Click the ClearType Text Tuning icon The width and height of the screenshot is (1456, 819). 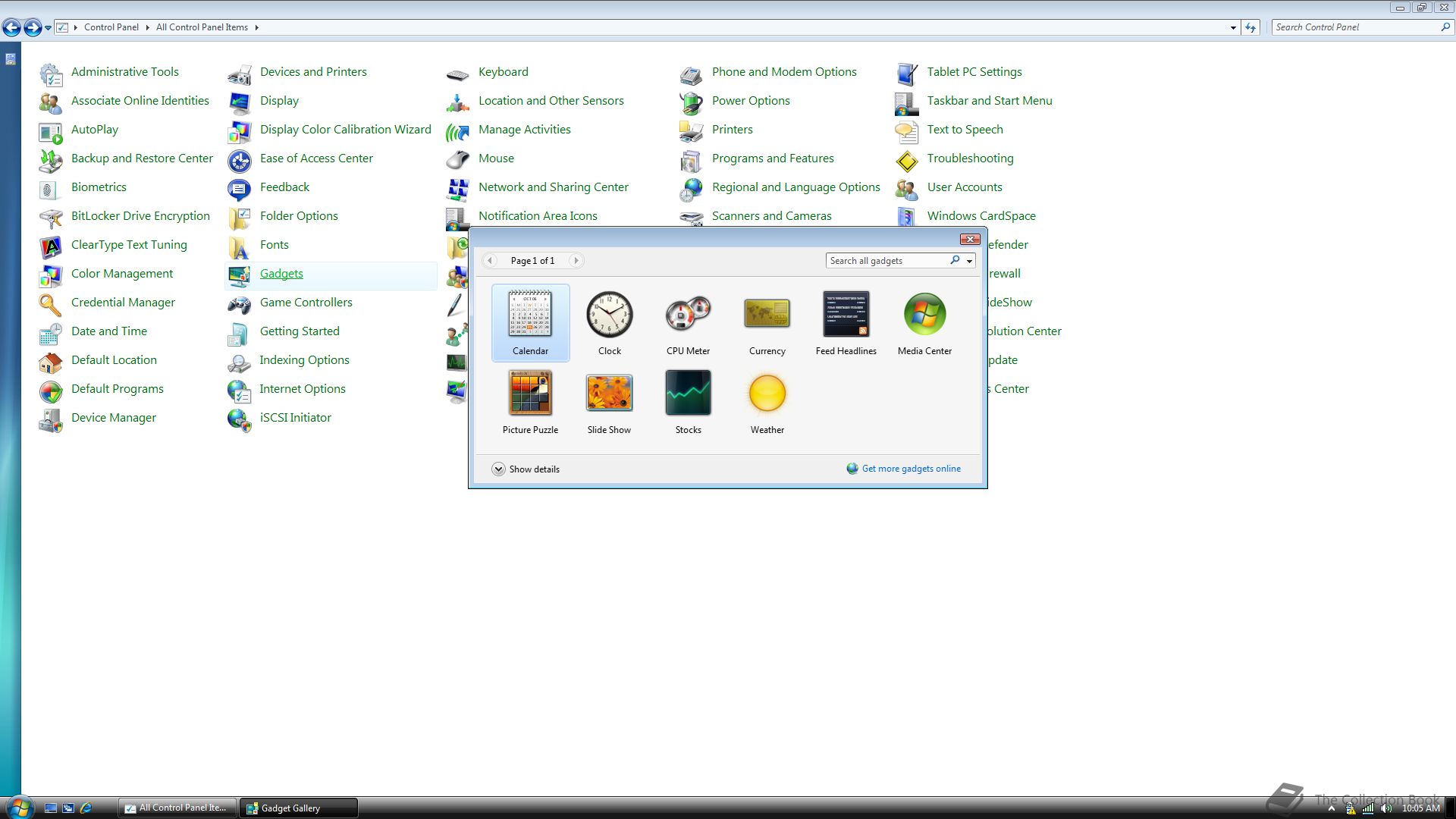point(51,246)
